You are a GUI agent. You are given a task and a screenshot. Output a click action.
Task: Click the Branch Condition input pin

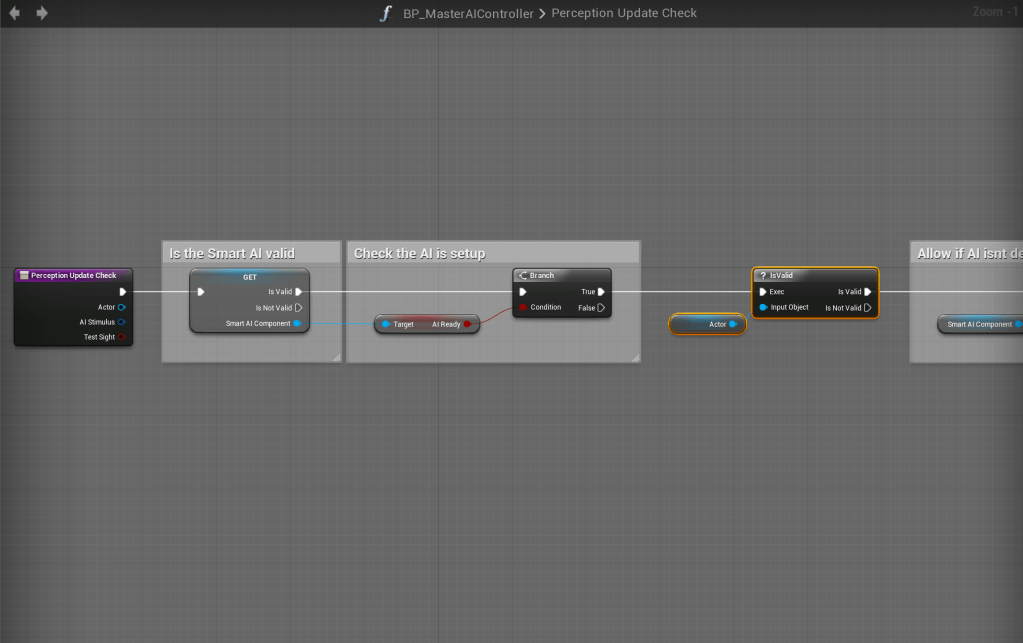(523, 307)
